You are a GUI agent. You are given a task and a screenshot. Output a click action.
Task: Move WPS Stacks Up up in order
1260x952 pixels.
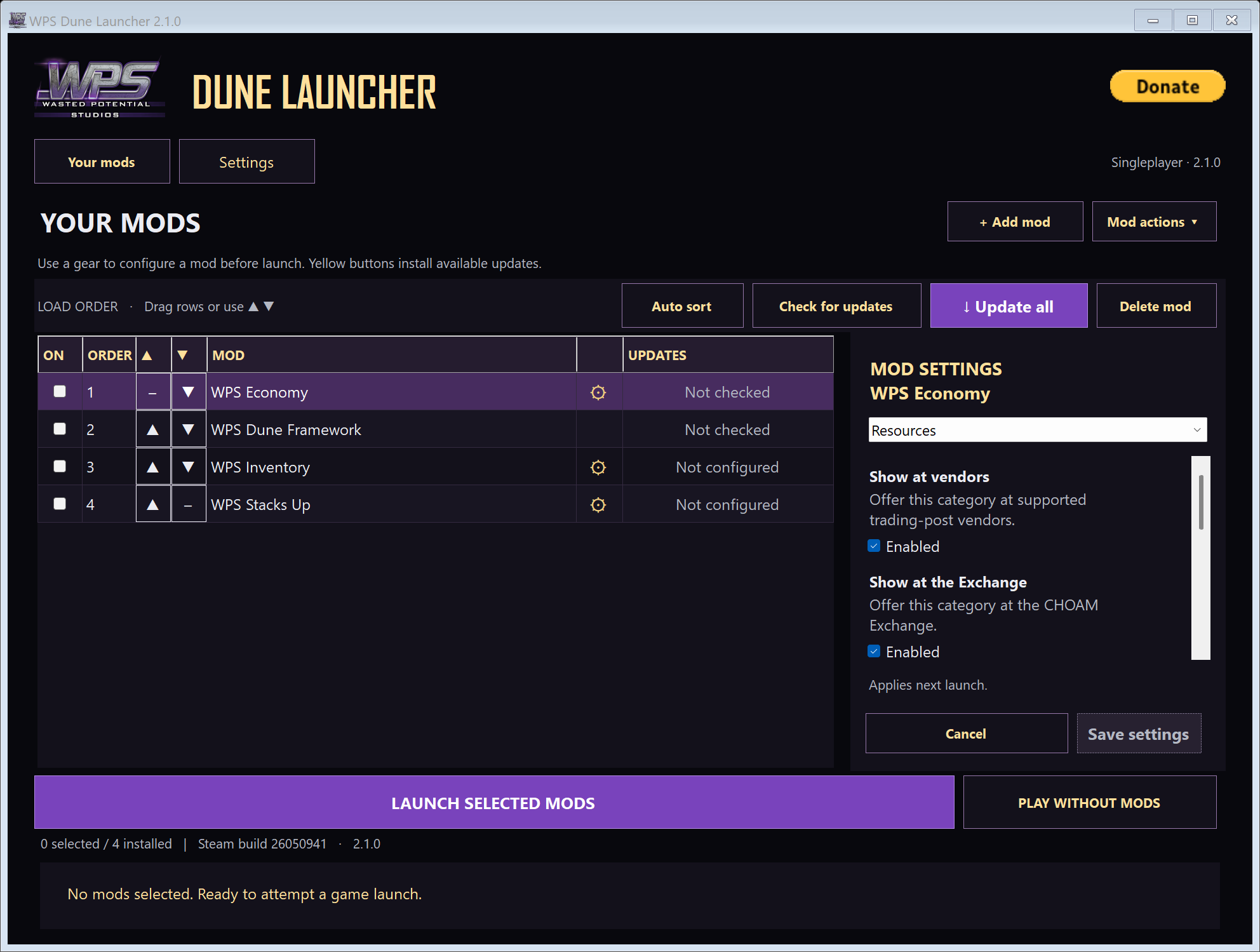[x=152, y=504]
